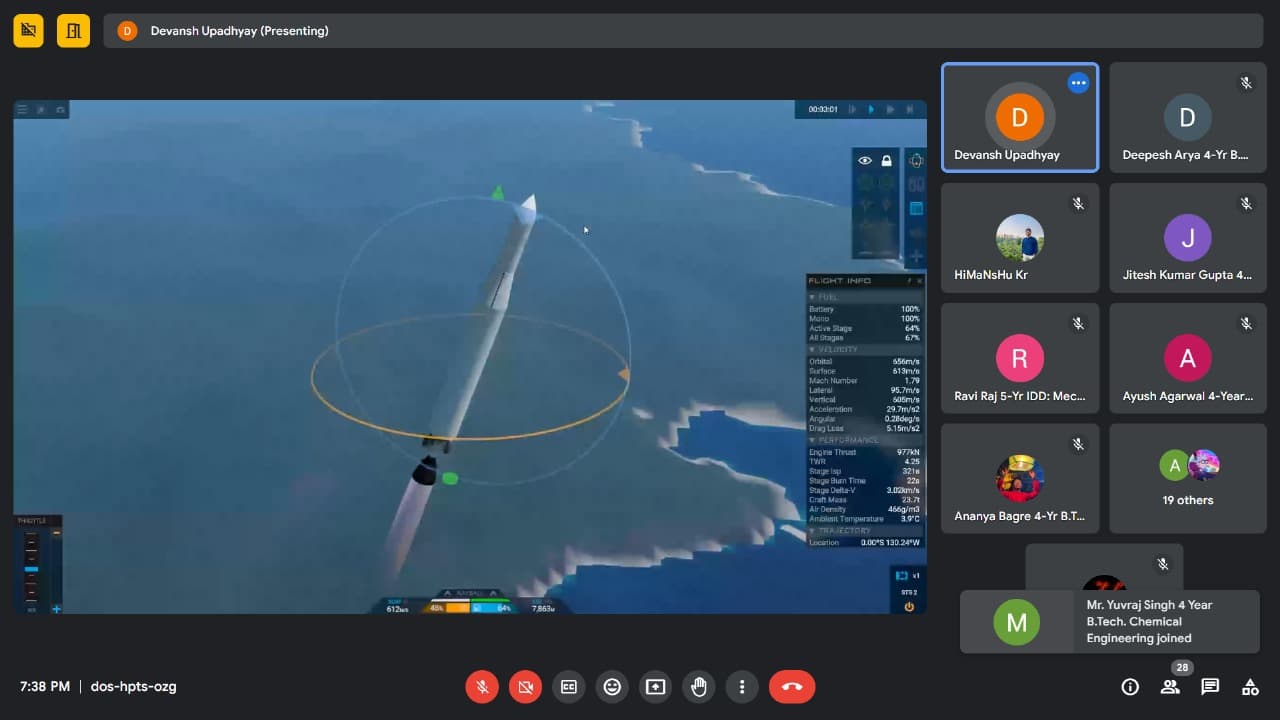Open more options three-dot menu
Screen dimensions: 1280x720
click(742, 686)
